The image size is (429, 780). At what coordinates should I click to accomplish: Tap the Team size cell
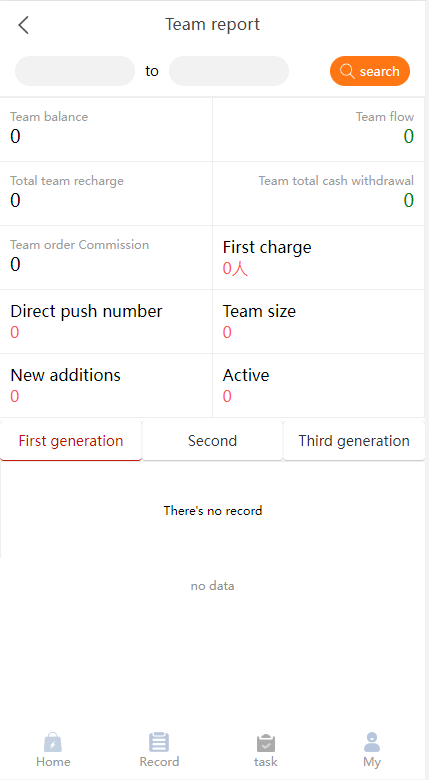pos(319,322)
